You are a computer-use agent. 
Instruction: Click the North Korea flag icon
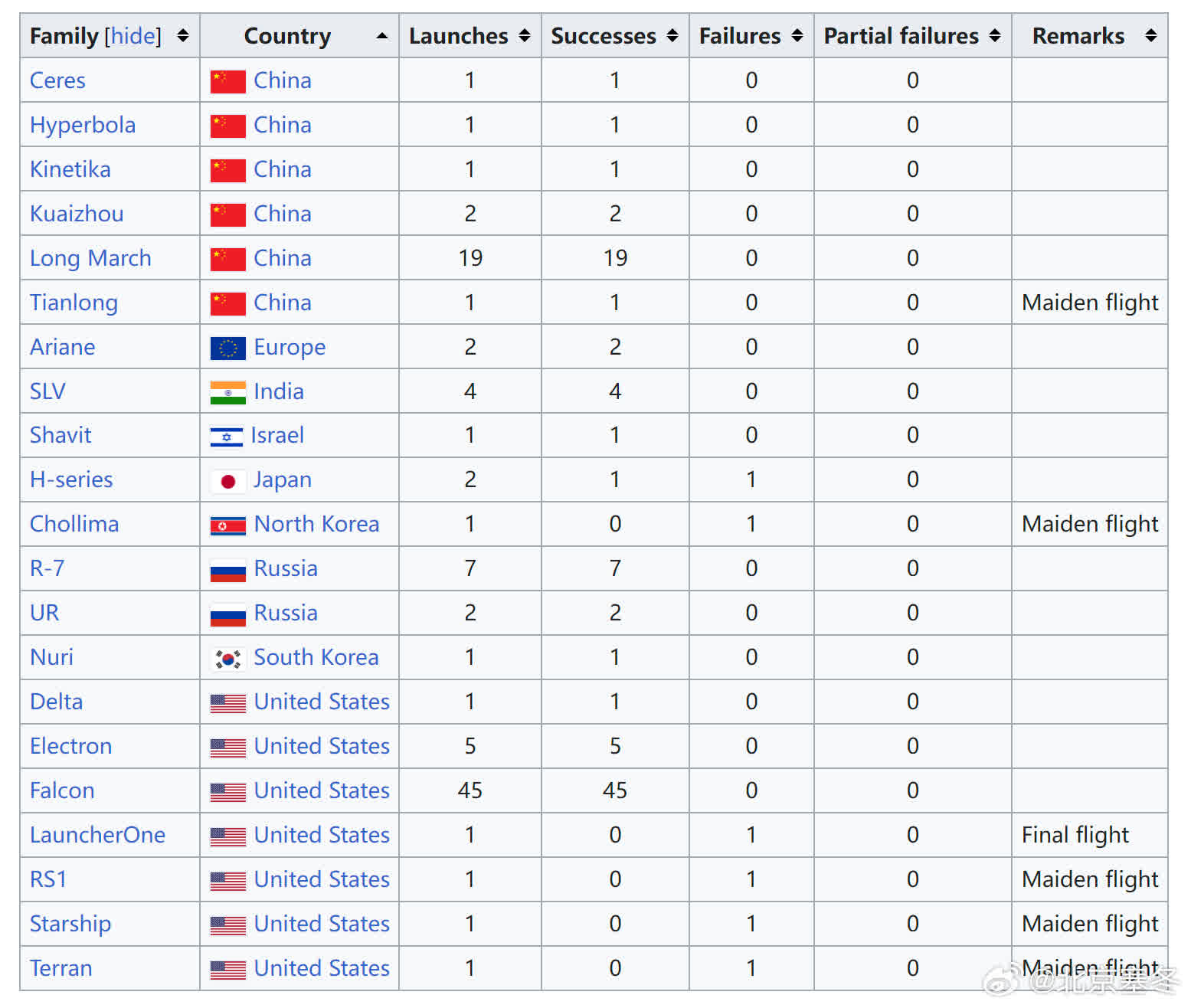pyautogui.click(x=227, y=525)
